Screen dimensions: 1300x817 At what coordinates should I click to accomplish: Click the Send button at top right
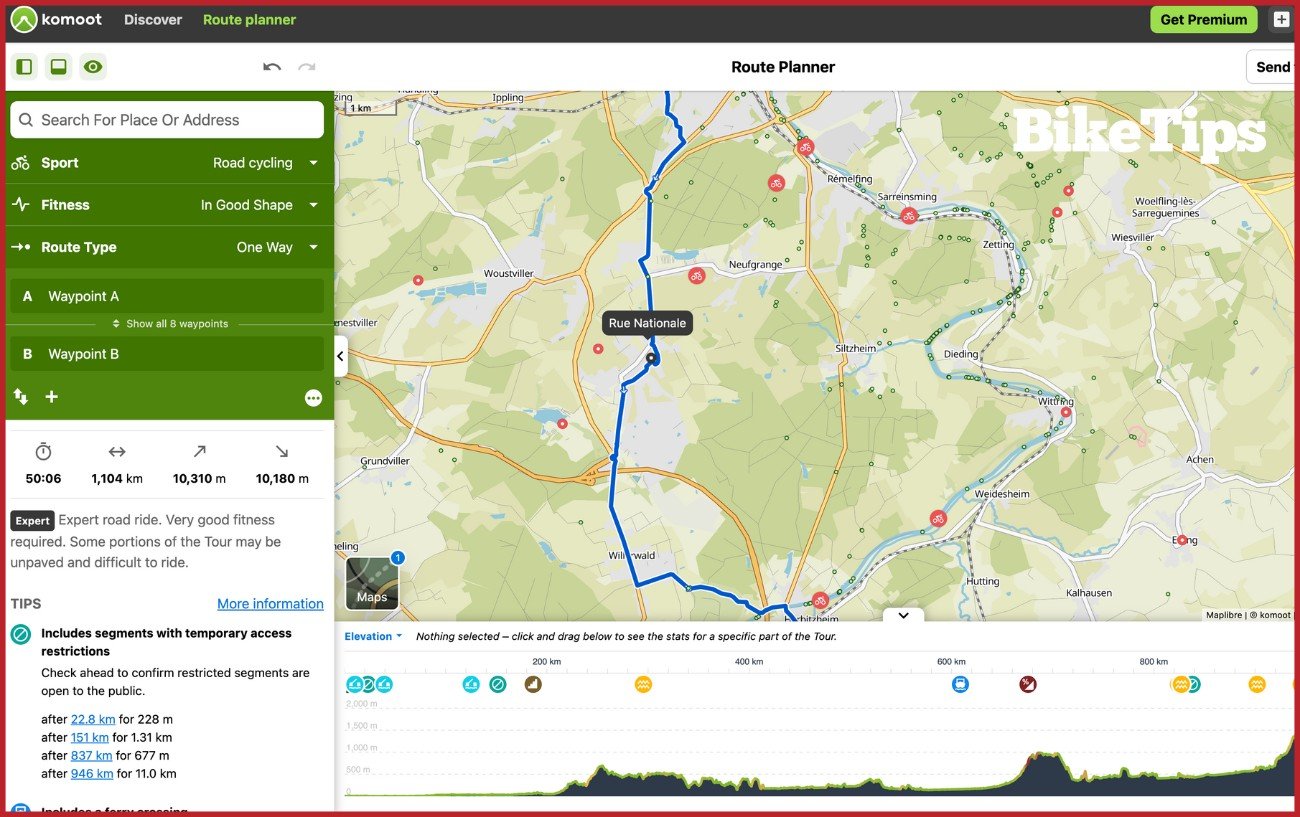click(x=1272, y=67)
